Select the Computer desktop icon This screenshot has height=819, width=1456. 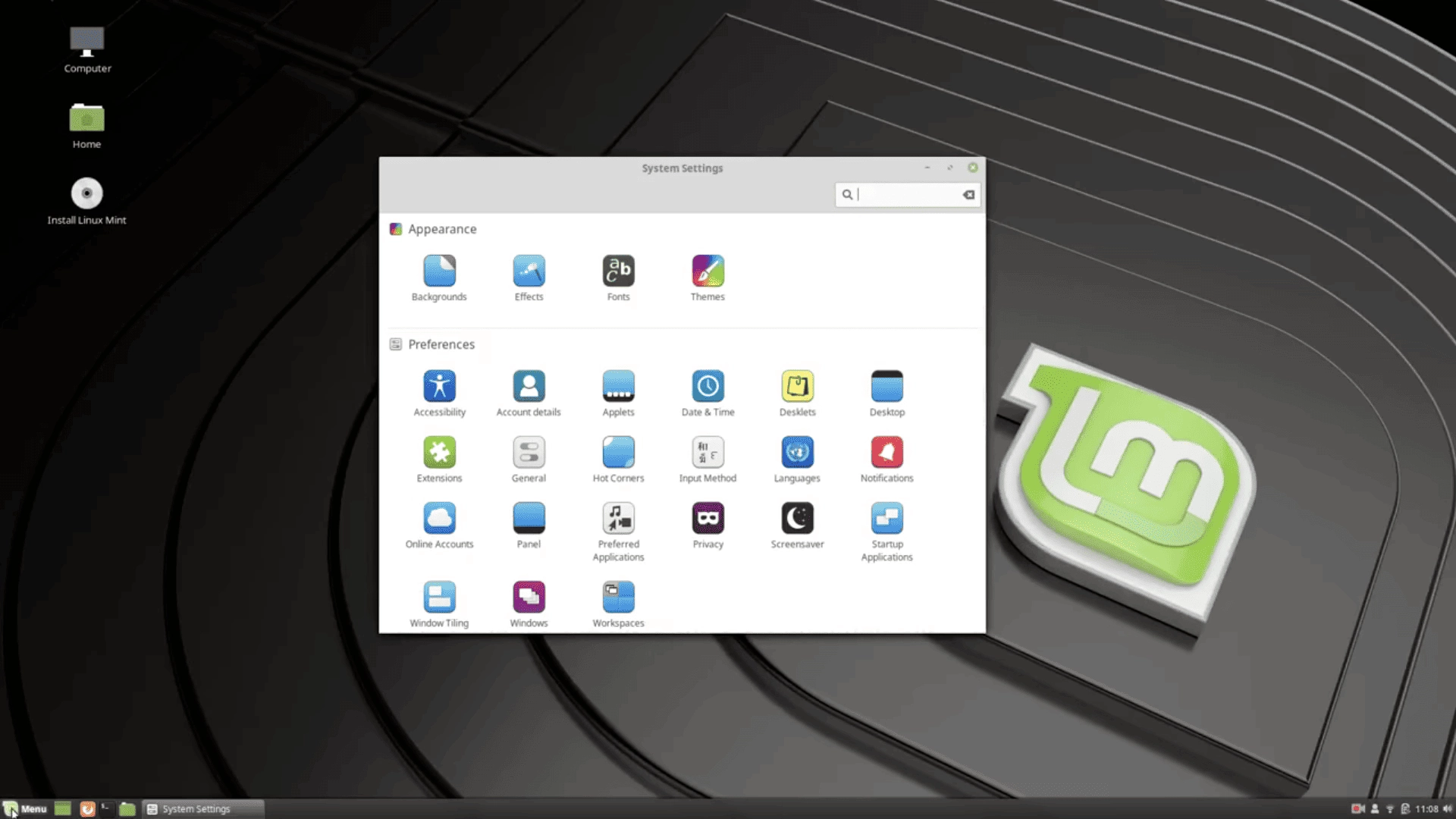[87, 50]
